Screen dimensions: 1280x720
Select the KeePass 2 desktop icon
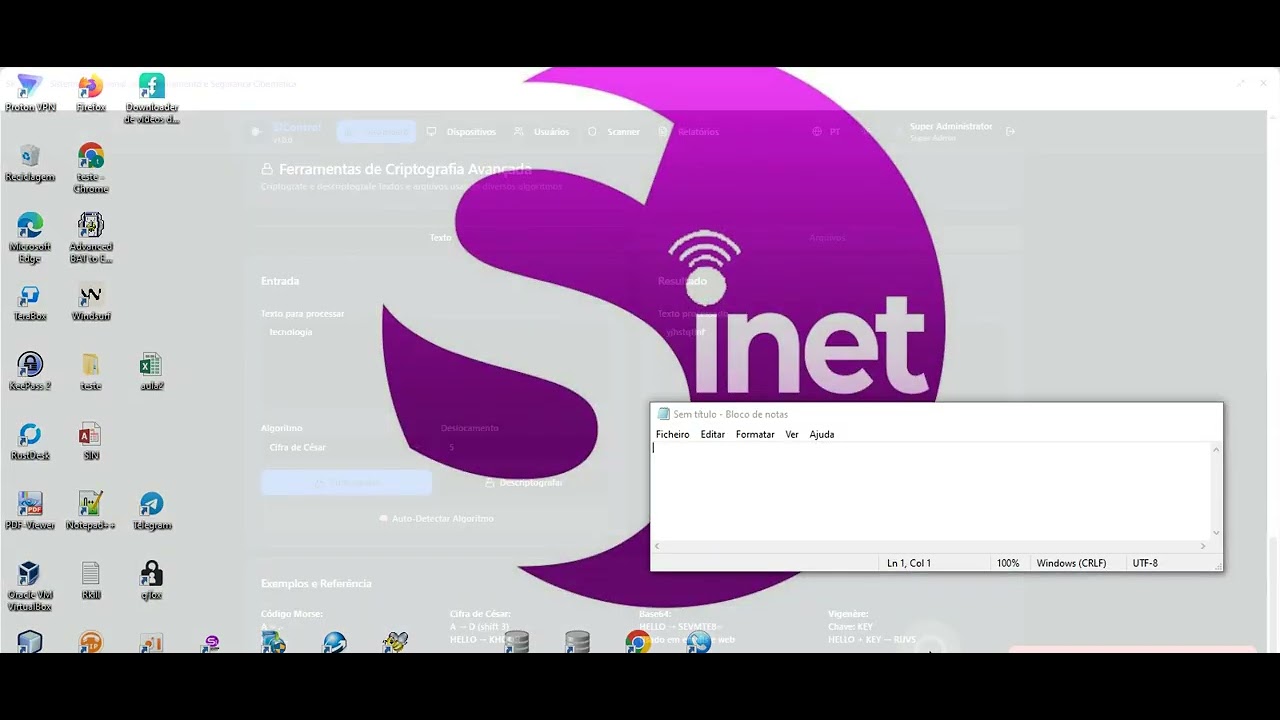coord(30,372)
